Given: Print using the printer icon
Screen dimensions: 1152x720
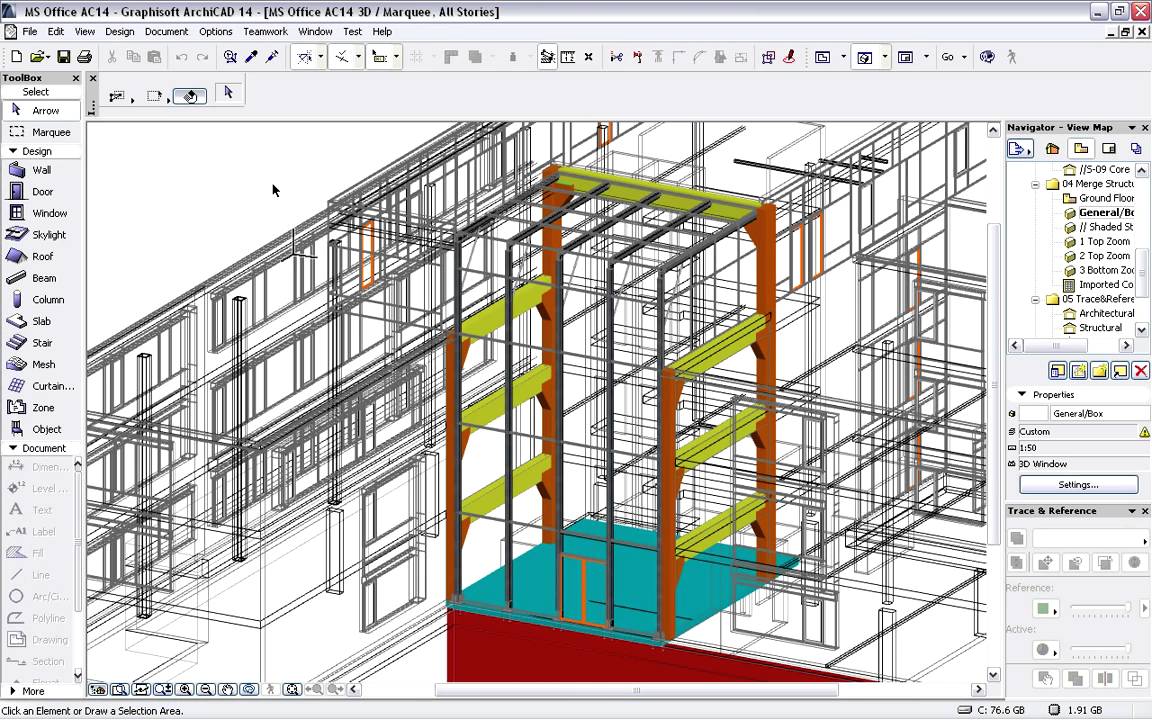Looking at the screenshot, I should [x=84, y=57].
